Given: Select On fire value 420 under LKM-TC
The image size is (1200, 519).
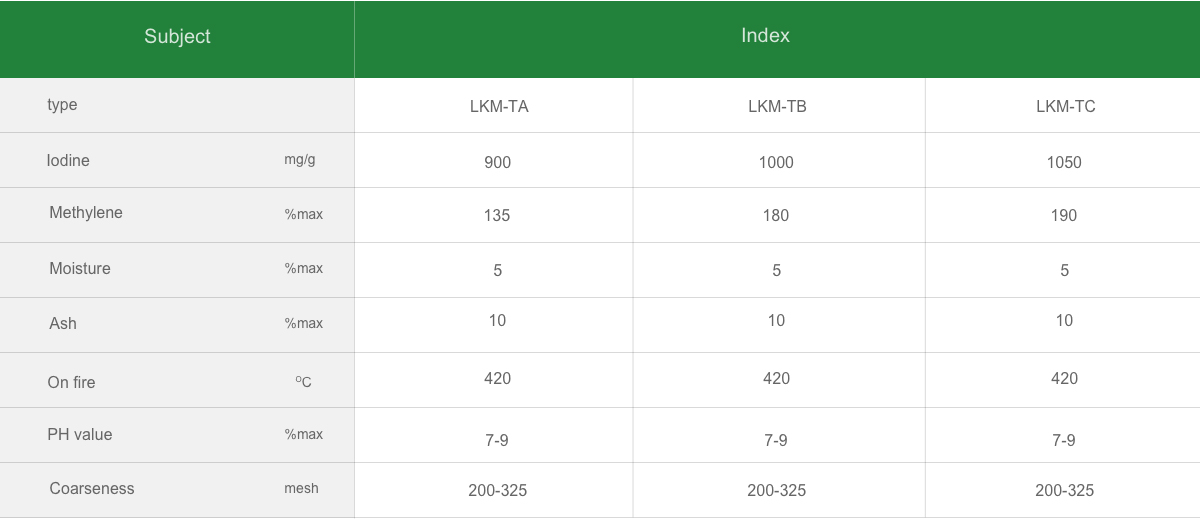Looking at the screenshot, I should tap(1064, 379).
